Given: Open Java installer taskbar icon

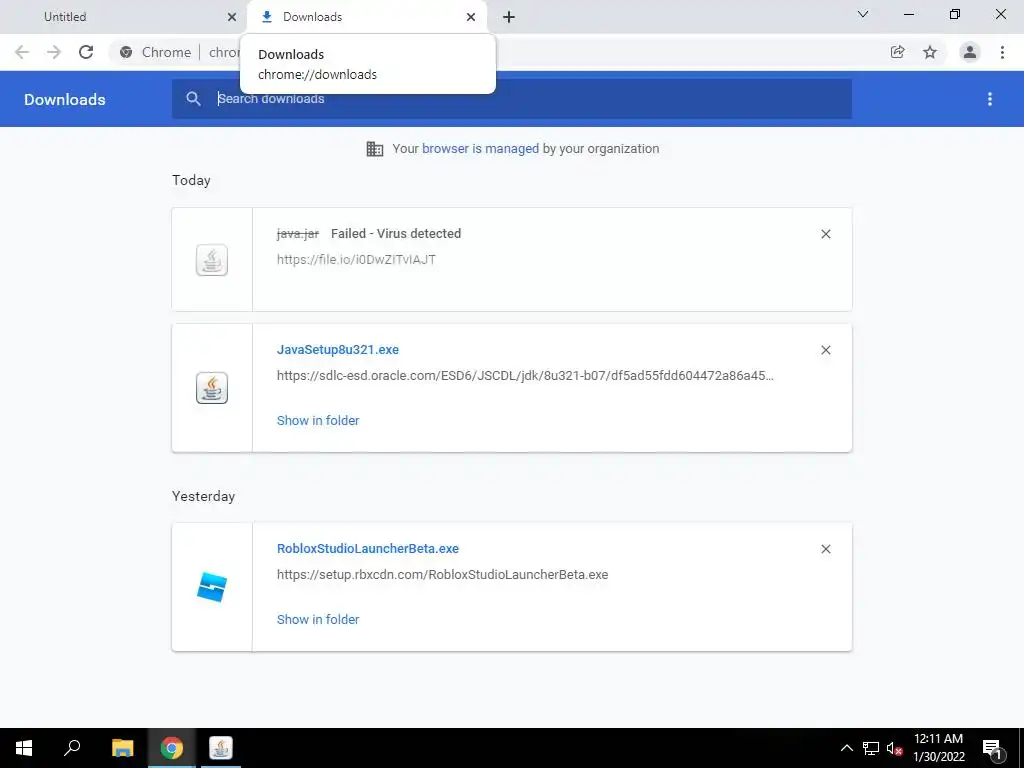Looking at the screenshot, I should coord(221,748).
